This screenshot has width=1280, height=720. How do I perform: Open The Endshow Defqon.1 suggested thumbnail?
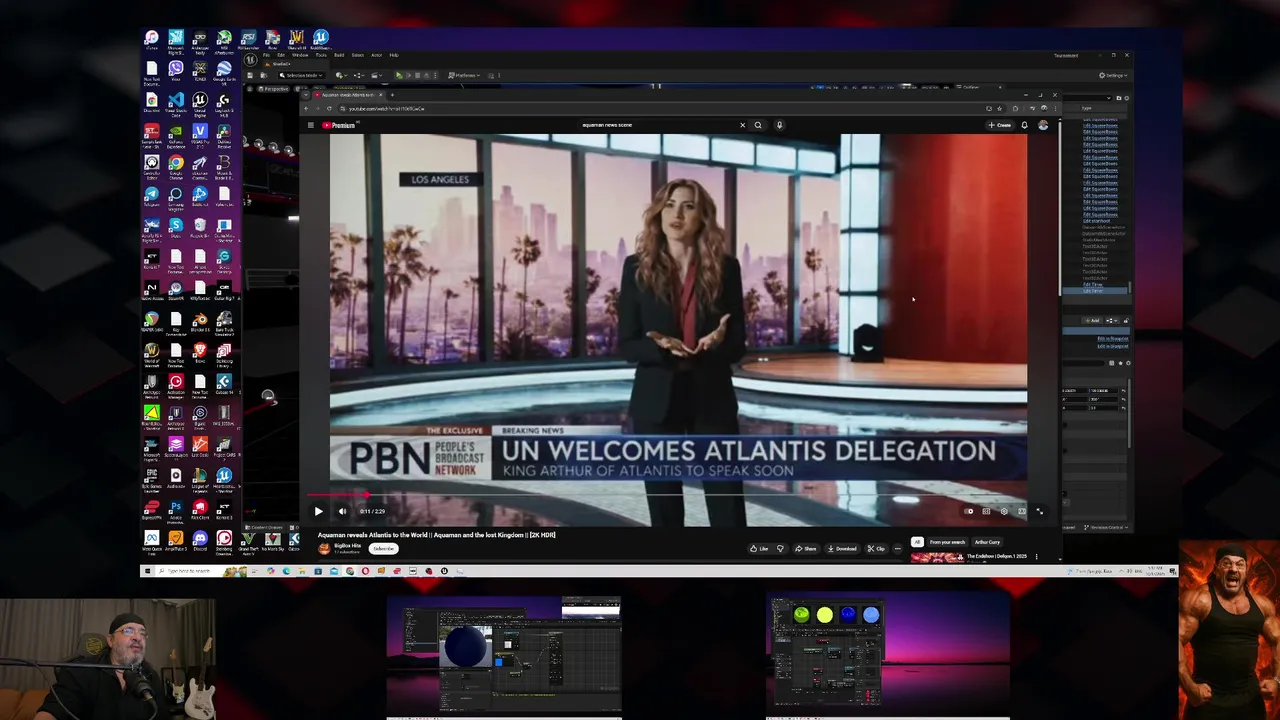[x=937, y=557]
